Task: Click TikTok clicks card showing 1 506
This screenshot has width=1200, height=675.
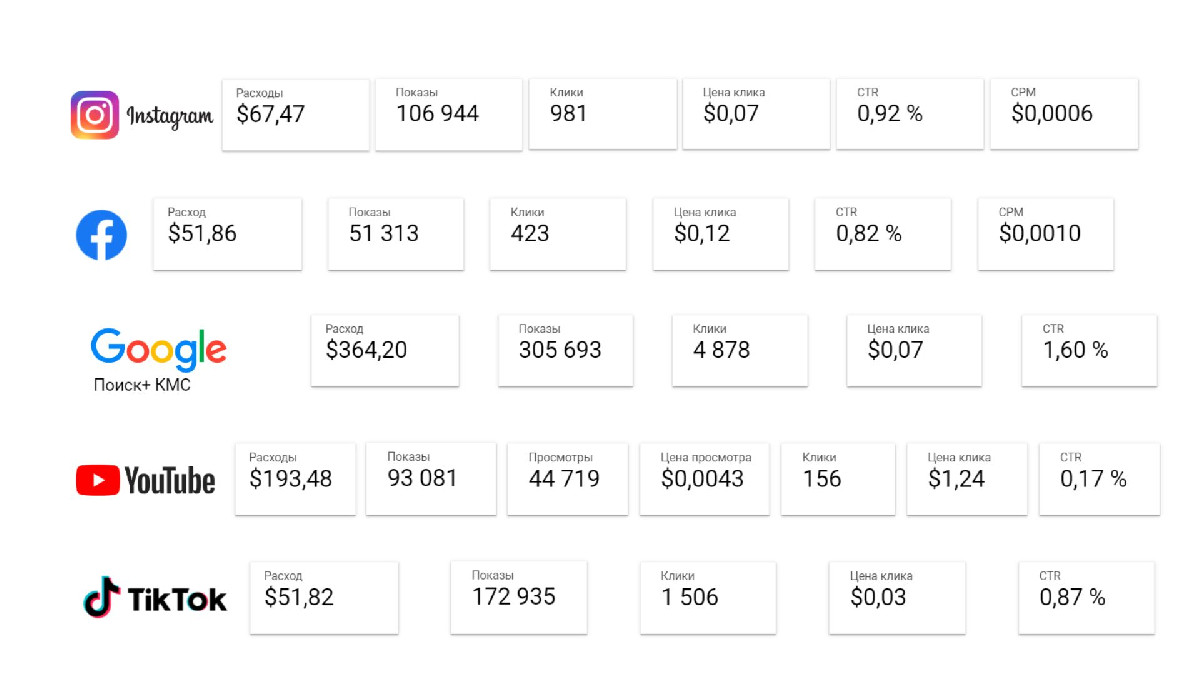Action: pos(708,597)
